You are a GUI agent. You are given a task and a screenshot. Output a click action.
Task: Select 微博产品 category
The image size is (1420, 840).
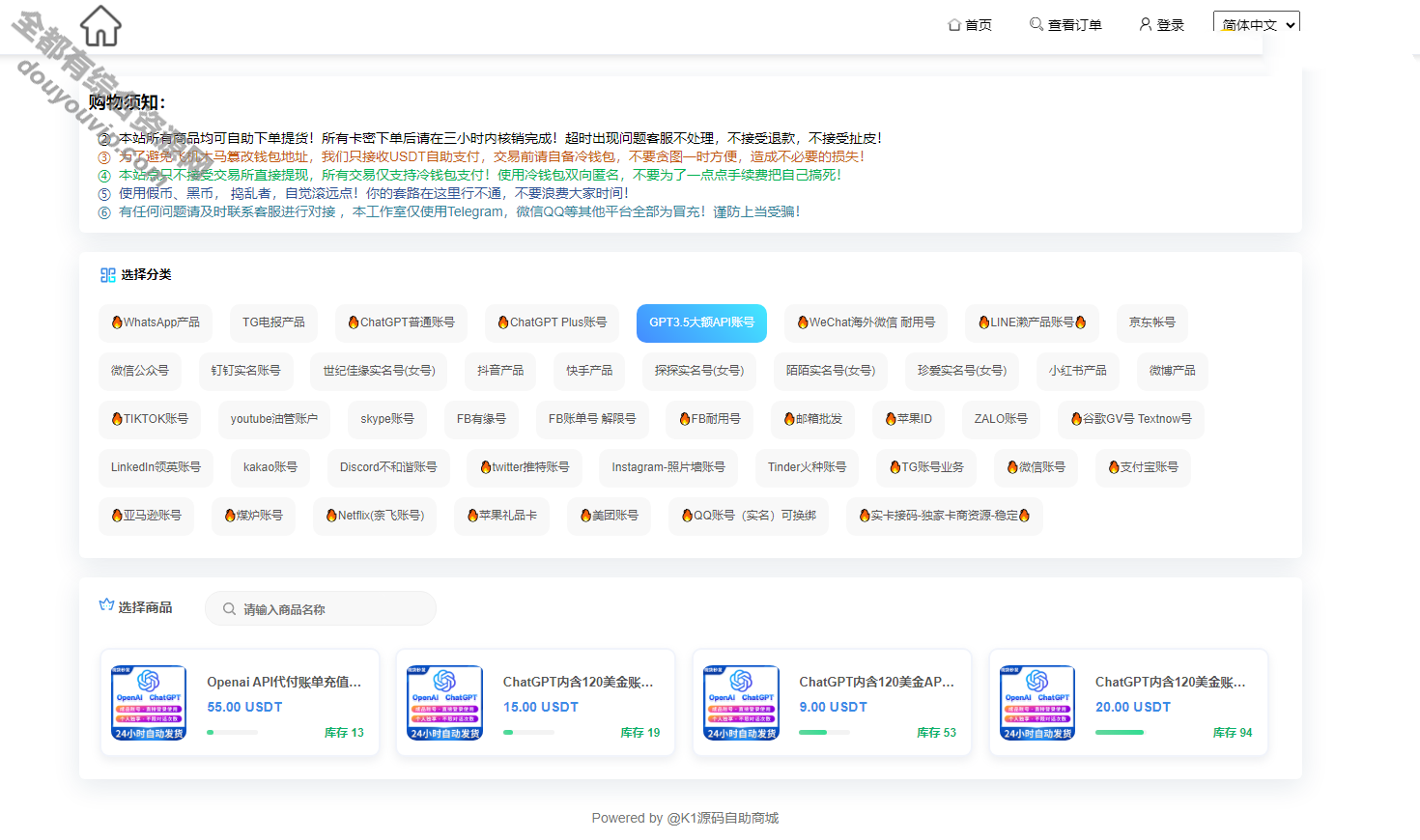(x=1173, y=371)
